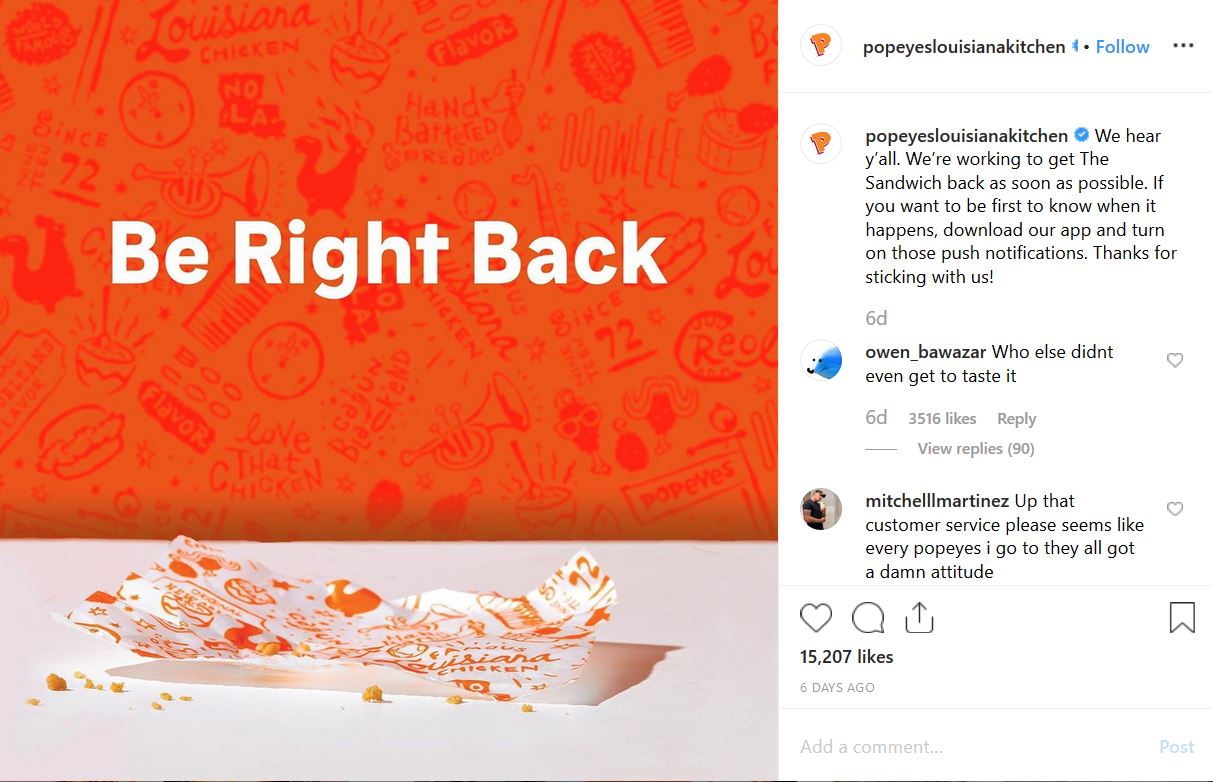1213x782 pixels.
Task: Open comments via the speech bubble icon
Action: (868, 618)
